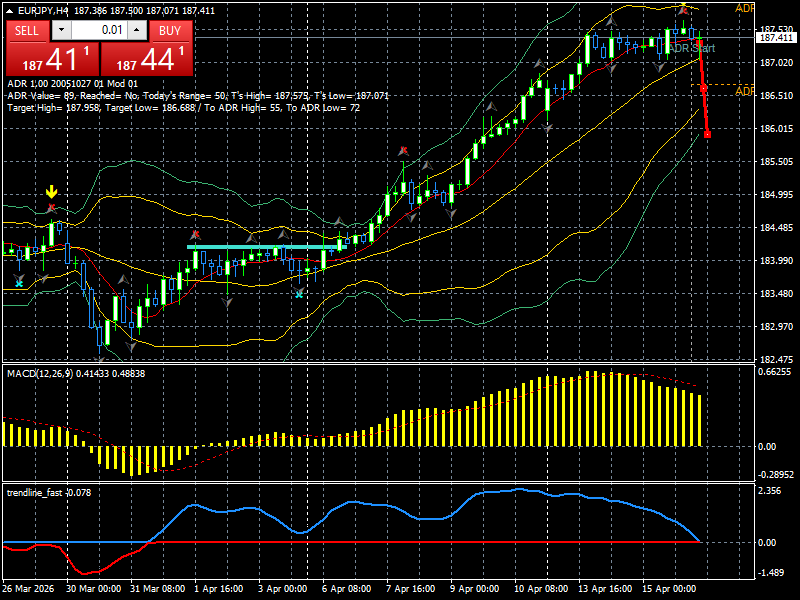800x600 pixels.
Task: Click the 187.41 sell price tile
Action: click(52, 59)
